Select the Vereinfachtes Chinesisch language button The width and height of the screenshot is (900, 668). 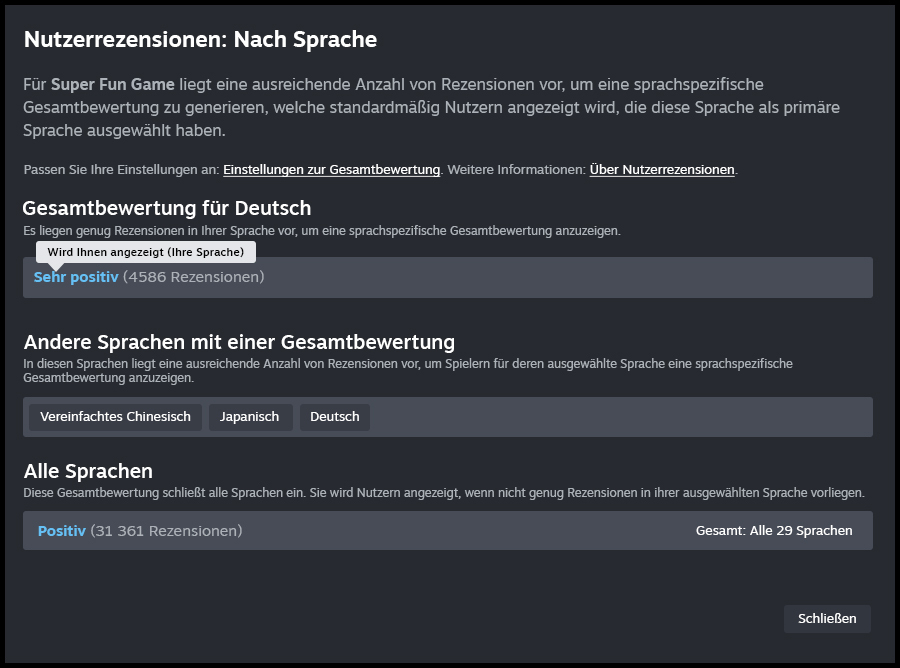[115, 417]
